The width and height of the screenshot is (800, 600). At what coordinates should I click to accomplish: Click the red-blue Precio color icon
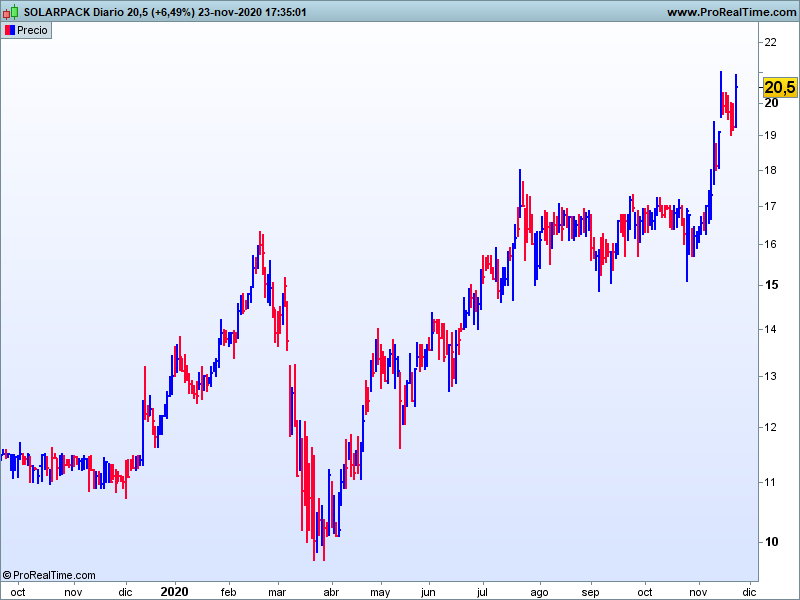[9, 30]
